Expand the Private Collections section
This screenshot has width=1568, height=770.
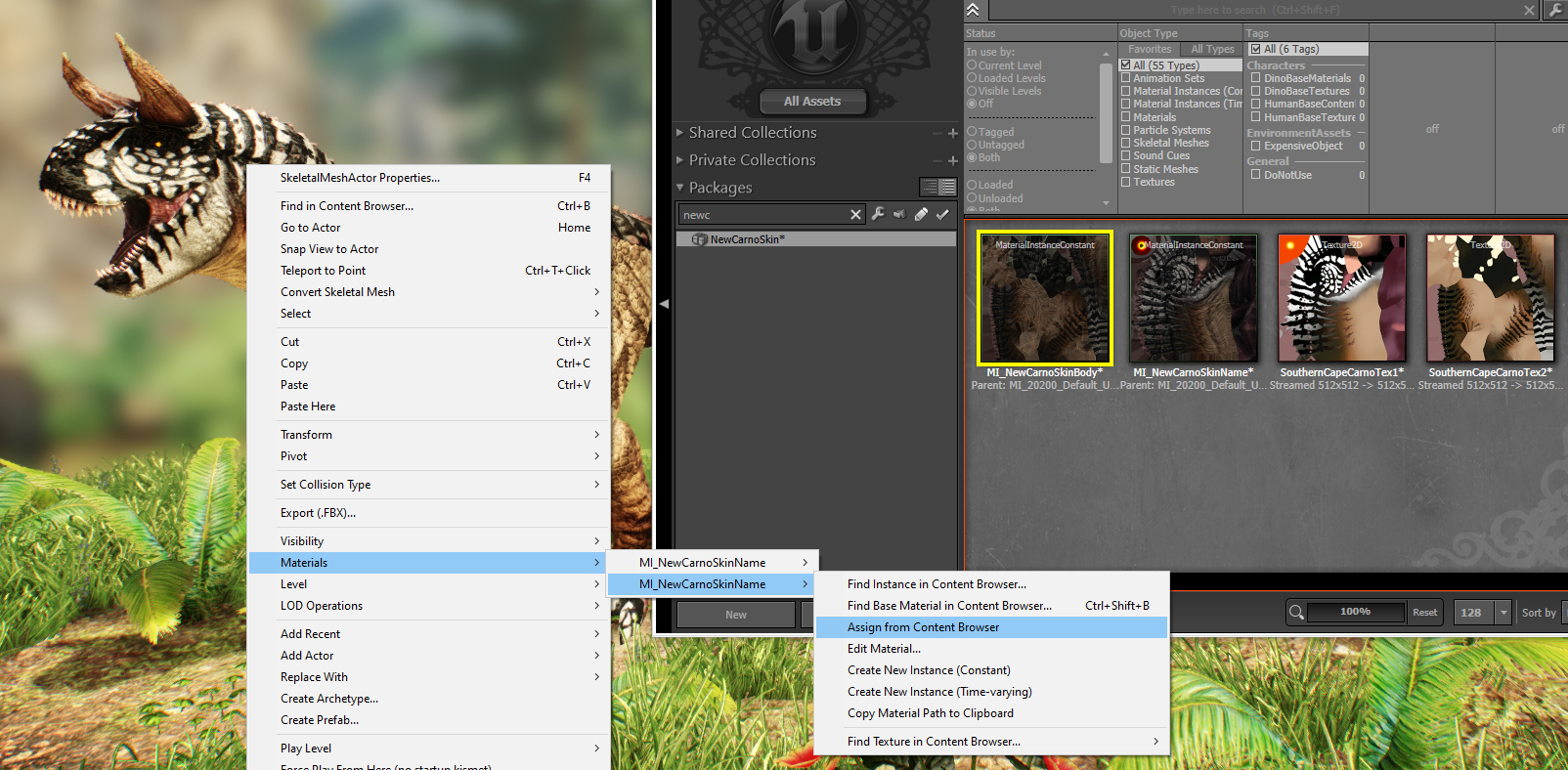click(680, 159)
